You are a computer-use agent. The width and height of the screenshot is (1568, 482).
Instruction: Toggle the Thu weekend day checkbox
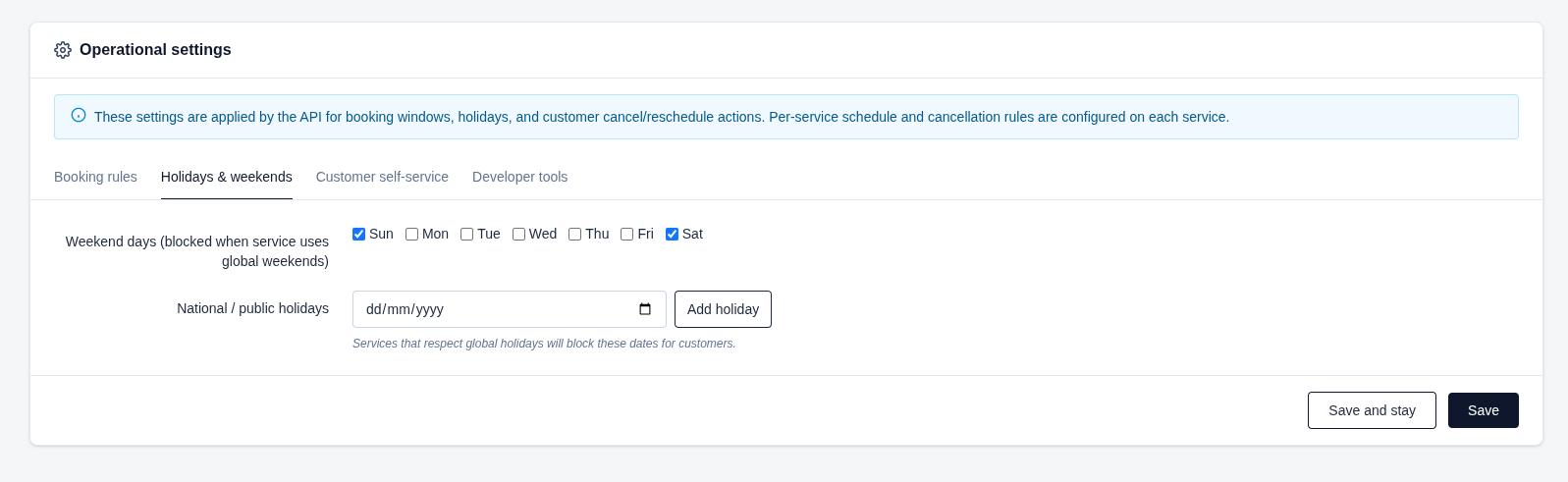click(574, 234)
